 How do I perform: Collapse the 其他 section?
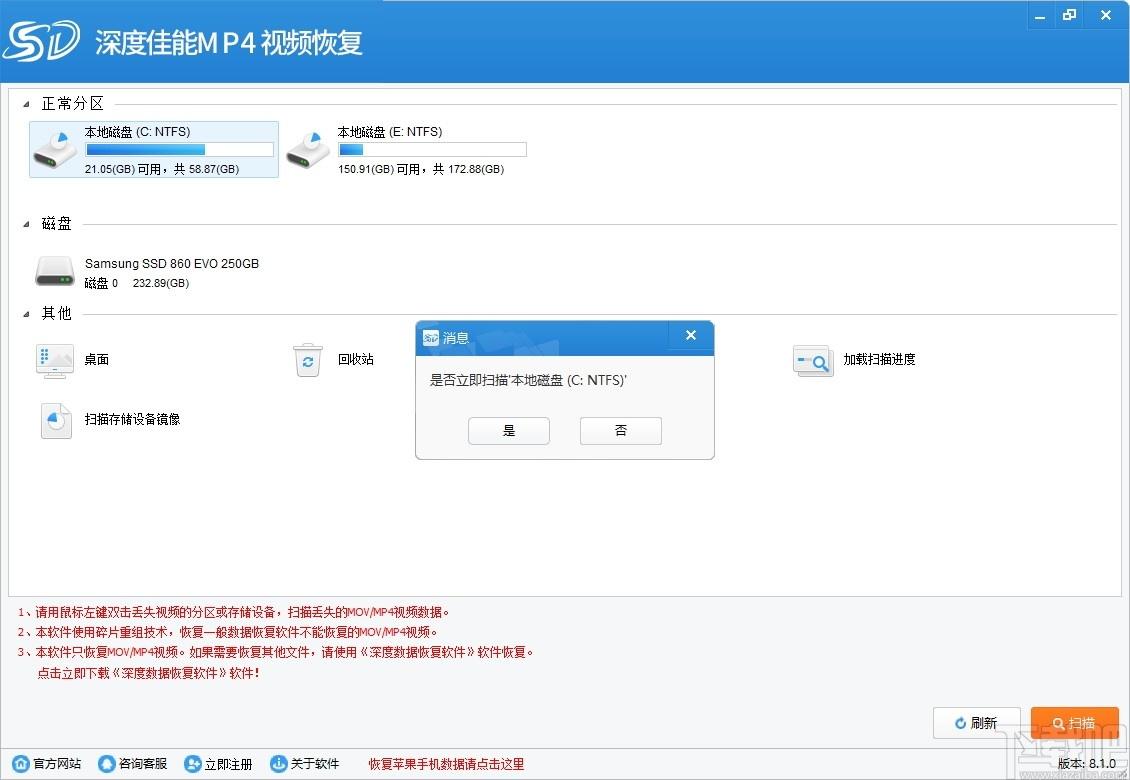[x=27, y=314]
